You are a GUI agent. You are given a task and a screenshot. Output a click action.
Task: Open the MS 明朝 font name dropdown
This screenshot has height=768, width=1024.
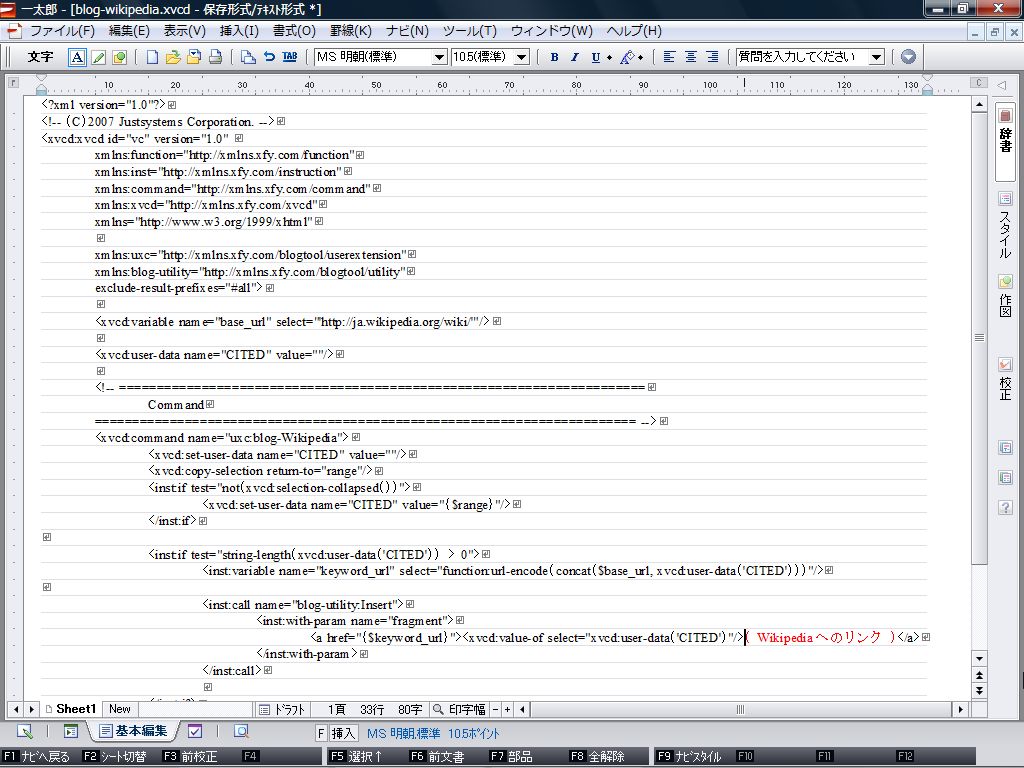(440, 57)
